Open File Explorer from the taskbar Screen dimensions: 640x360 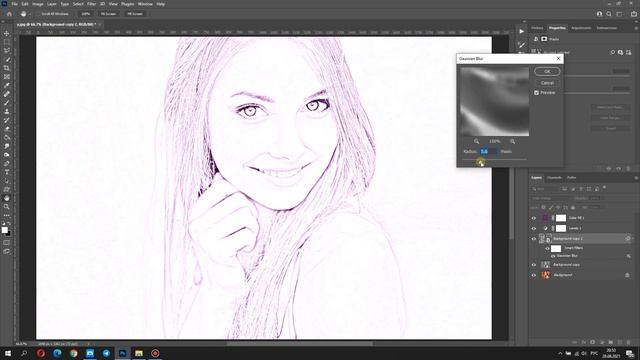pyautogui.click(x=139, y=353)
